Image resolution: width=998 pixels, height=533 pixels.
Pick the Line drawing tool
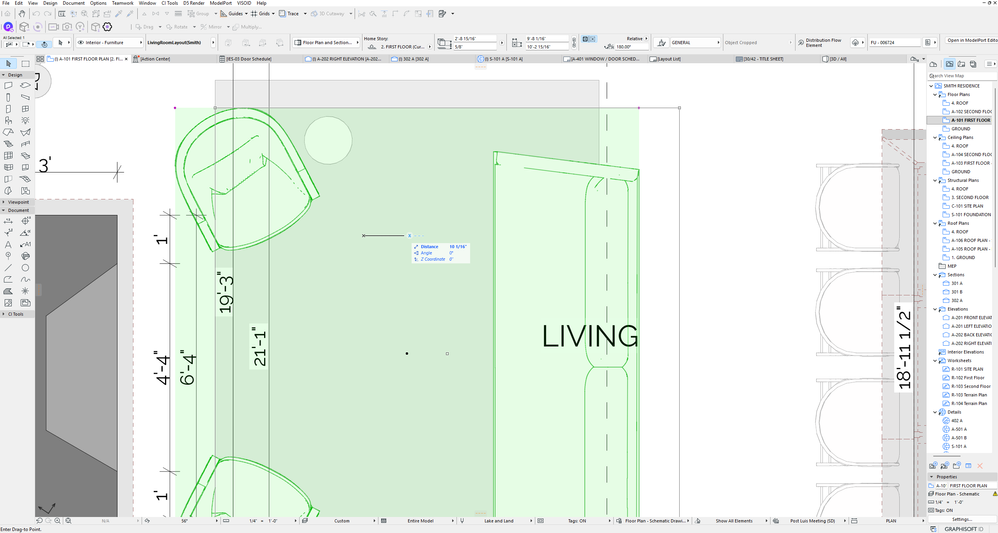9,267
